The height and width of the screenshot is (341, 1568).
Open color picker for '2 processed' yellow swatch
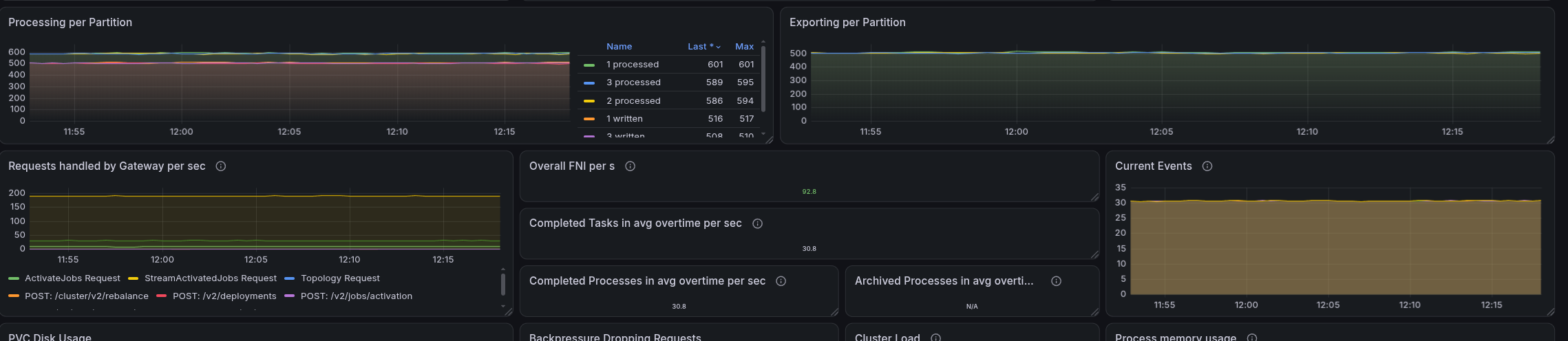pyautogui.click(x=589, y=101)
